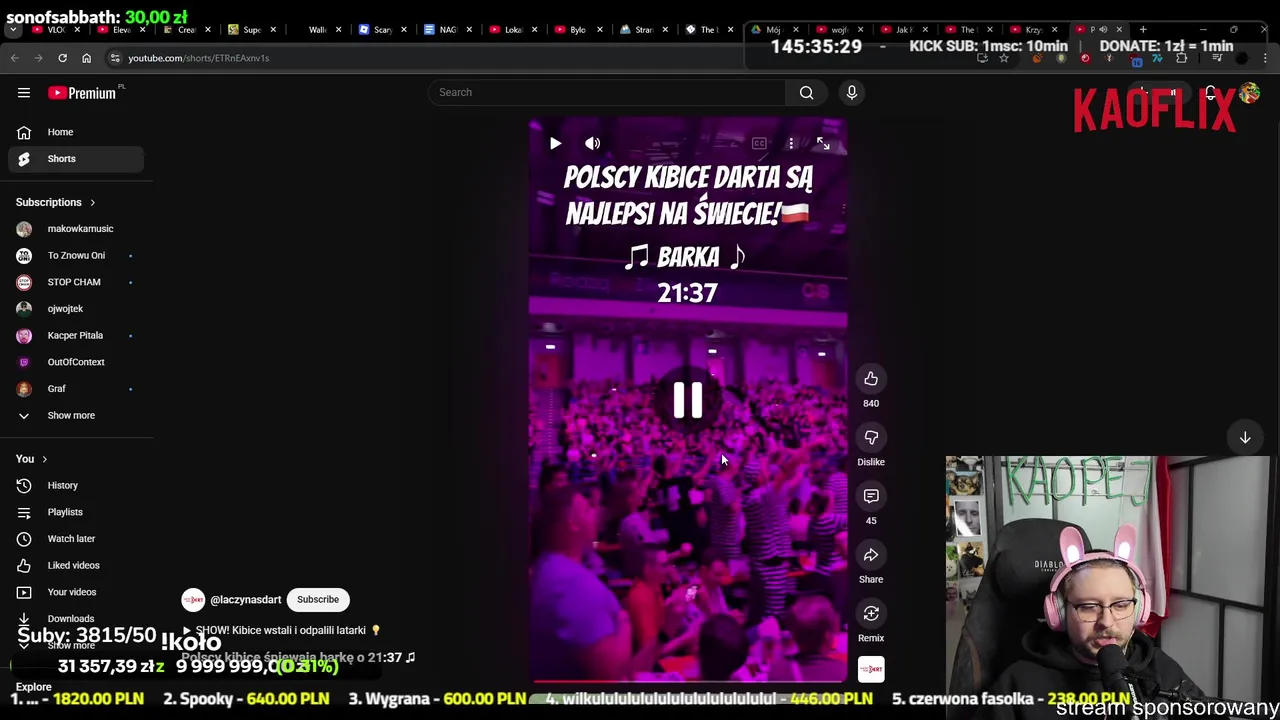
Task: Open STOP CHAM channel
Action: (x=76, y=282)
